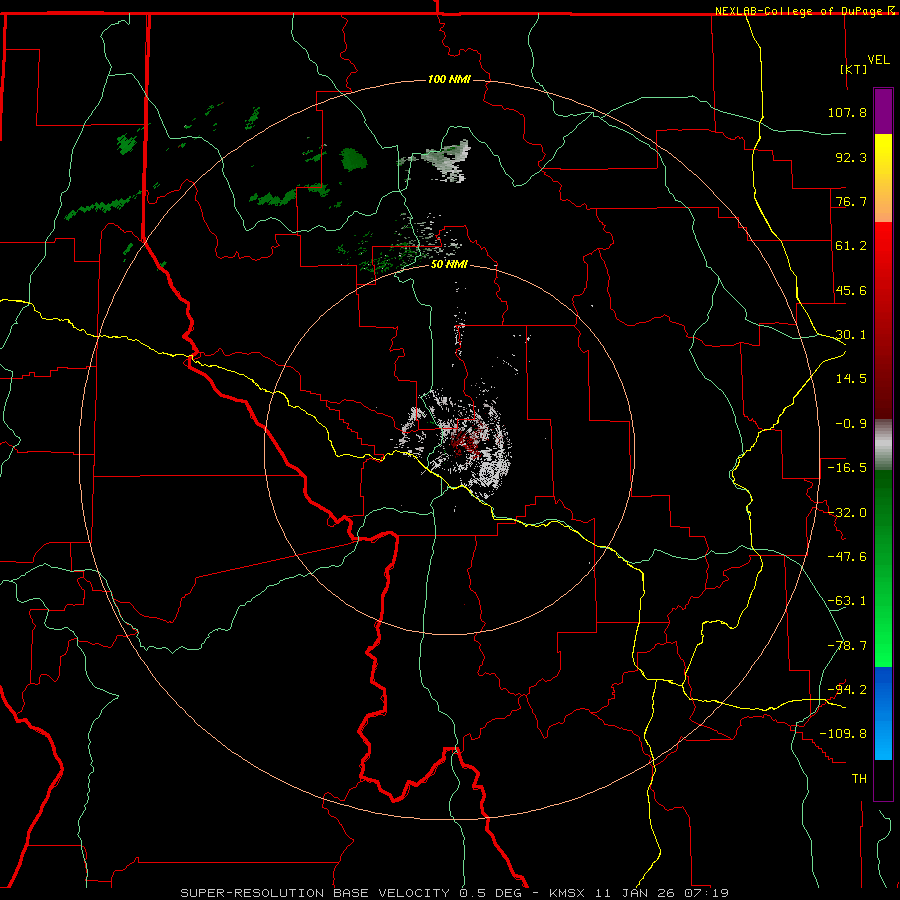Click the 100 NMI range ring label
This screenshot has height=900, width=900.
(449, 79)
